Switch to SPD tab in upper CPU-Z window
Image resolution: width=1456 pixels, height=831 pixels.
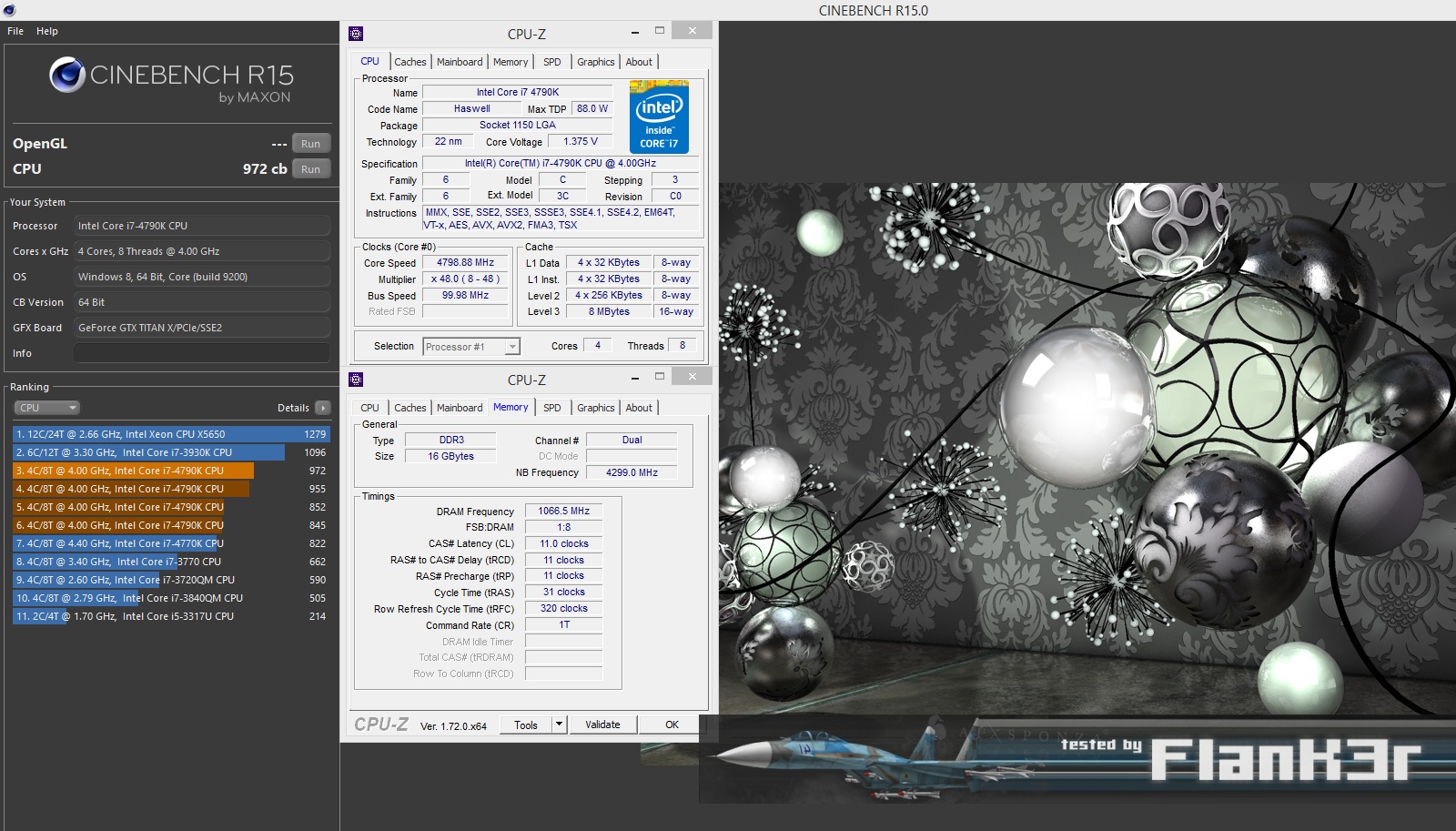tap(552, 62)
